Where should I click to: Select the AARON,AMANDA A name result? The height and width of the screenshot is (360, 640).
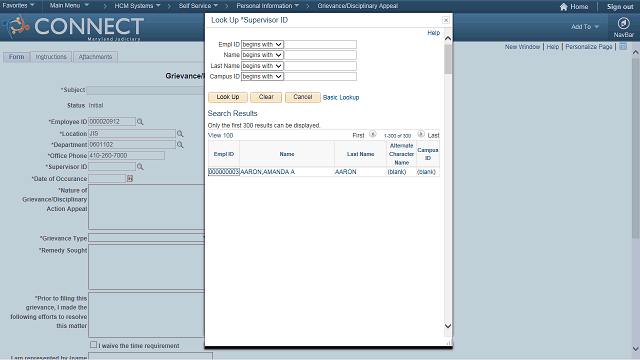pyautogui.click(x=267, y=172)
